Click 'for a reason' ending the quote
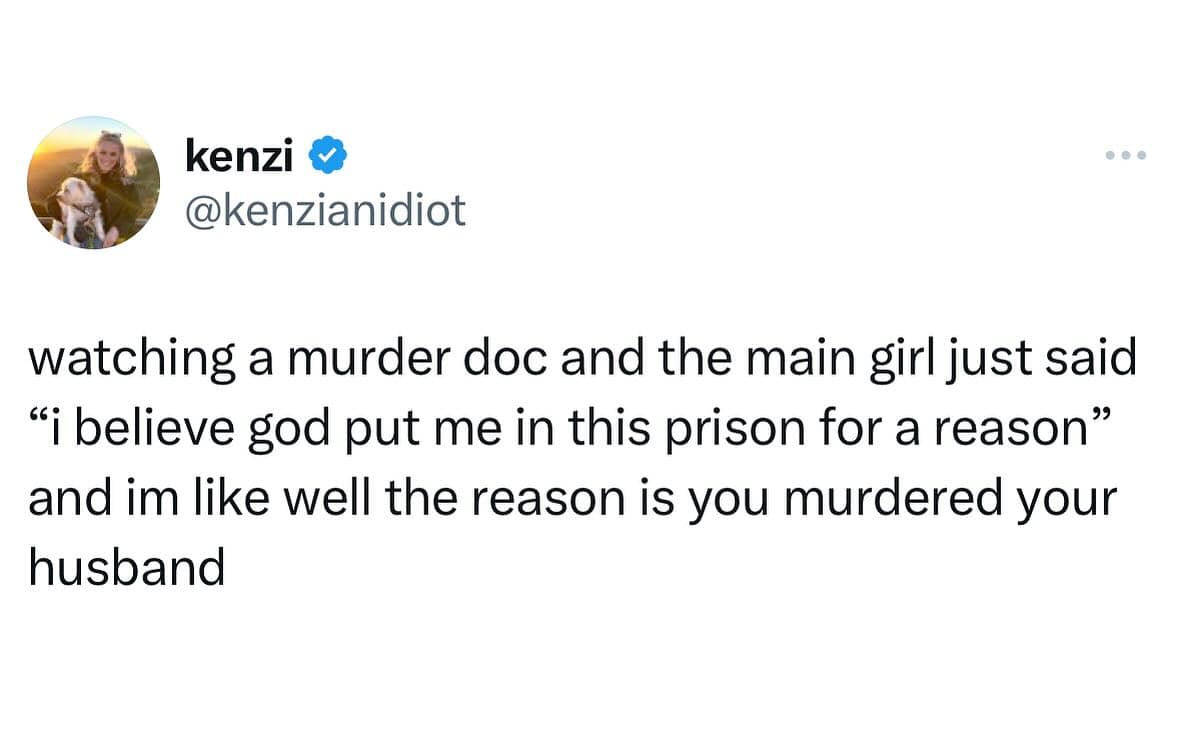 (966, 428)
